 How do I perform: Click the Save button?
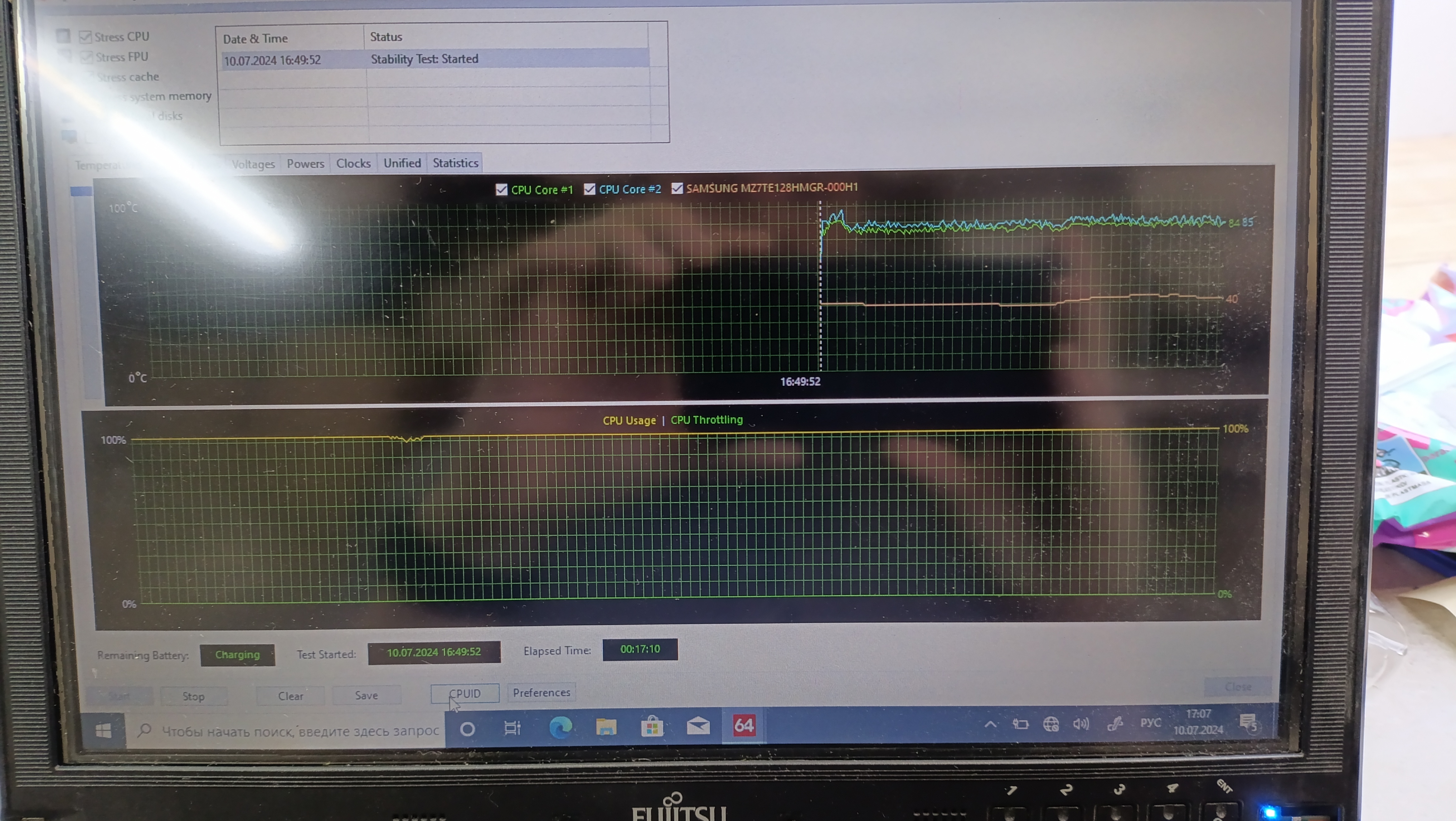(366, 695)
